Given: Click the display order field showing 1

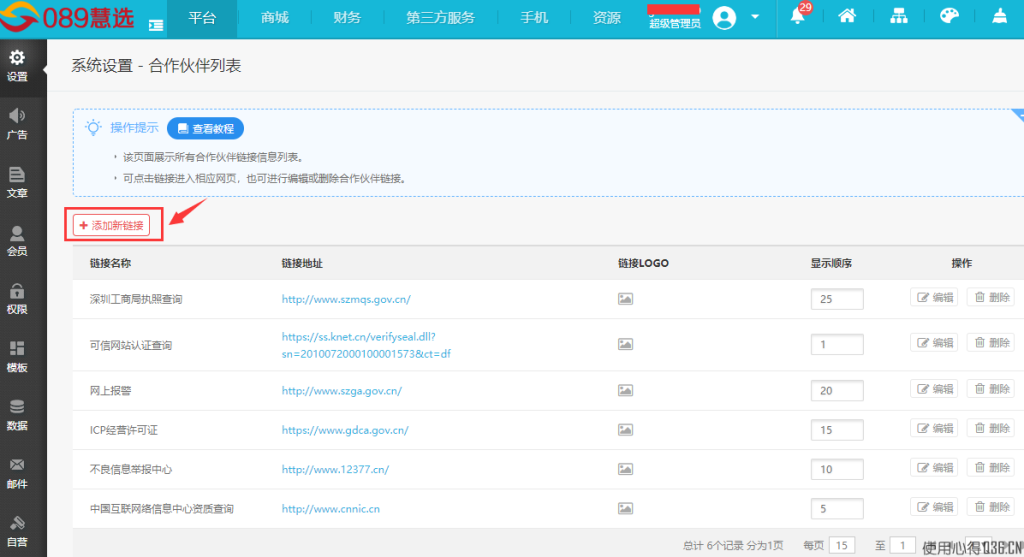Looking at the screenshot, I should (837, 344).
